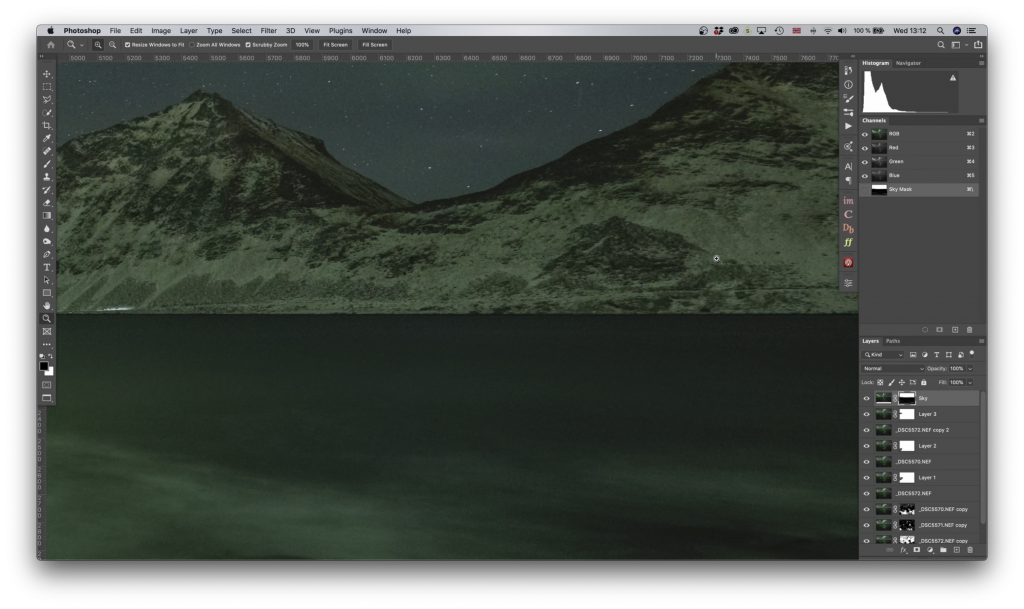1024x609 pixels.
Task: Create a new adjustment layer
Action: tap(930, 550)
